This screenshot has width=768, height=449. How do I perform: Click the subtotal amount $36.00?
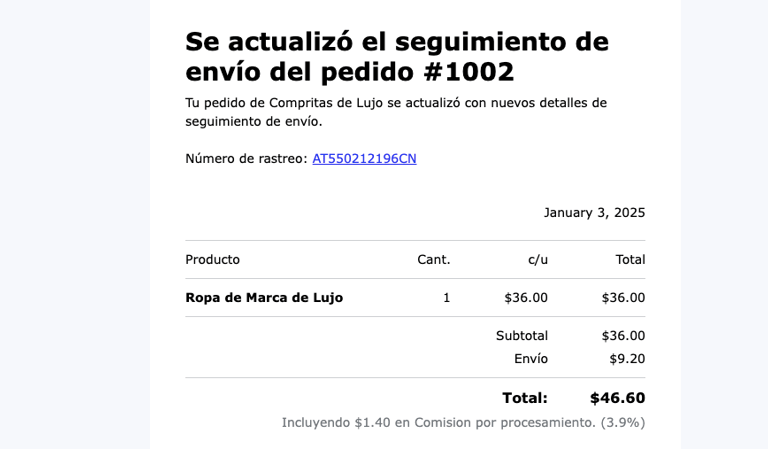pos(624,336)
